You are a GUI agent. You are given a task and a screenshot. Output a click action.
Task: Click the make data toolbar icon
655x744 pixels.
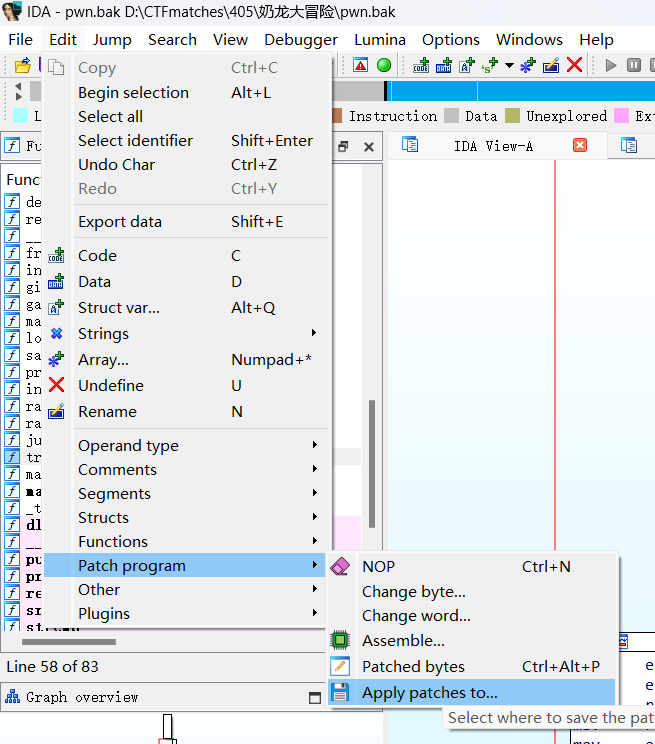tap(444, 65)
